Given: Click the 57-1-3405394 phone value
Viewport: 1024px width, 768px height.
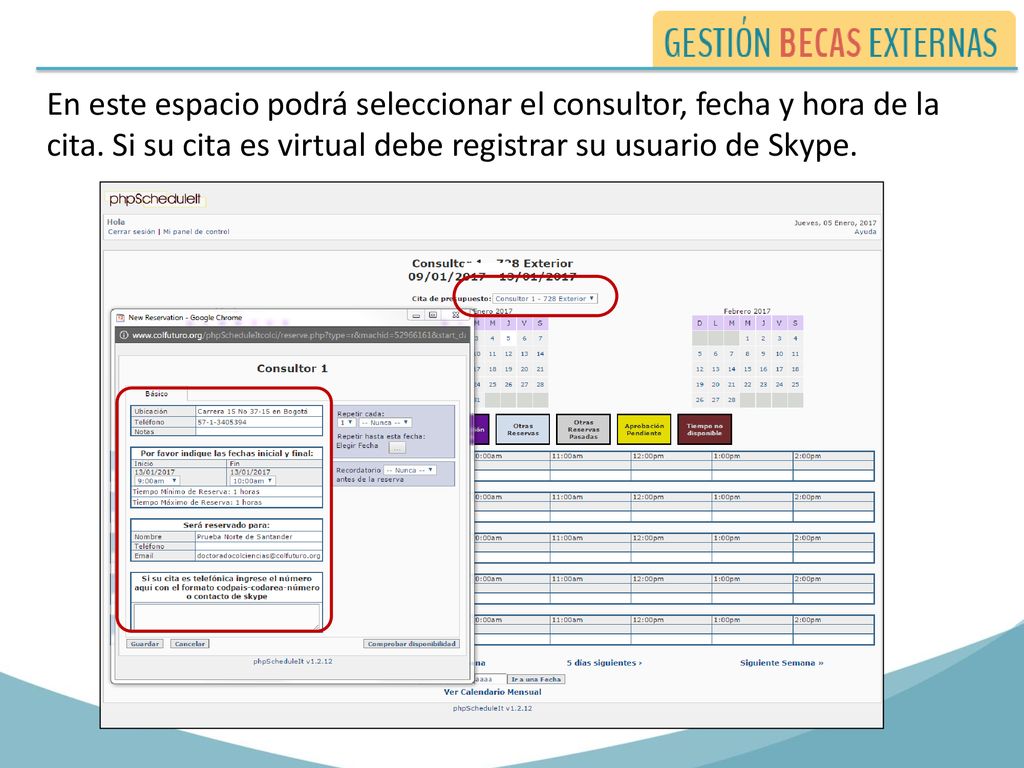Looking at the screenshot, I should [x=222, y=423].
